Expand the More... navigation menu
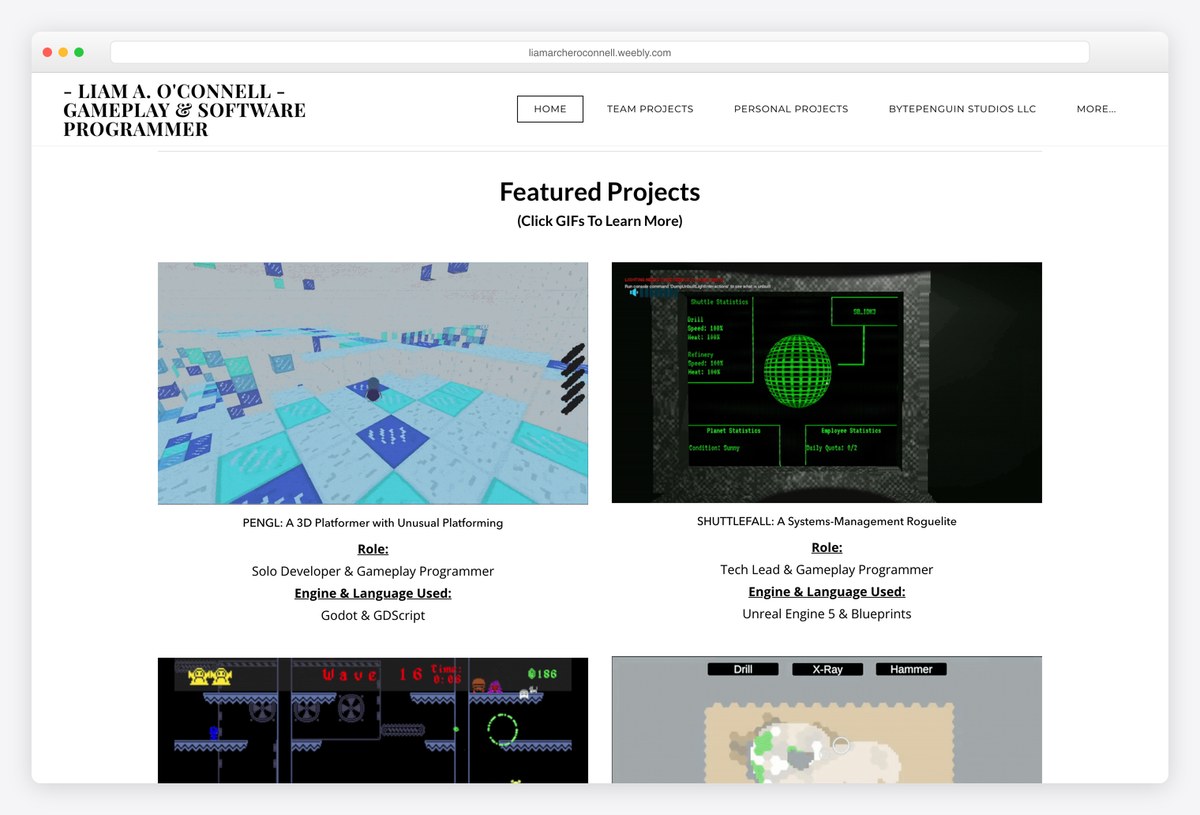The height and width of the screenshot is (815, 1200). [x=1096, y=109]
